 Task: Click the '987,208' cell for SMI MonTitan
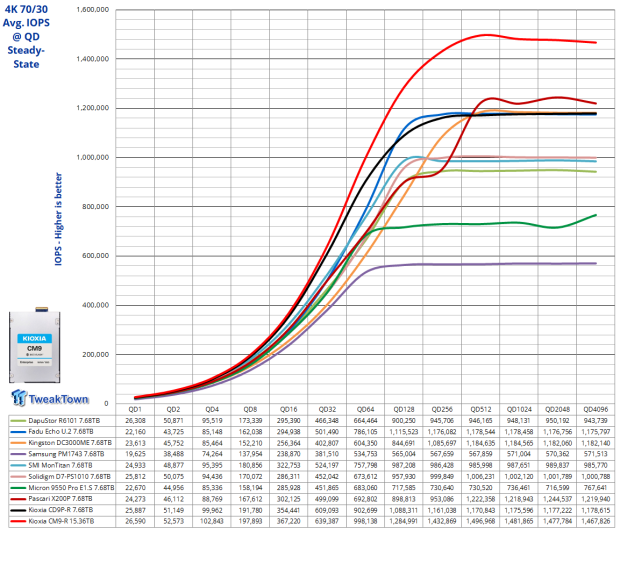pyautogui.click(x=404, y=466)
